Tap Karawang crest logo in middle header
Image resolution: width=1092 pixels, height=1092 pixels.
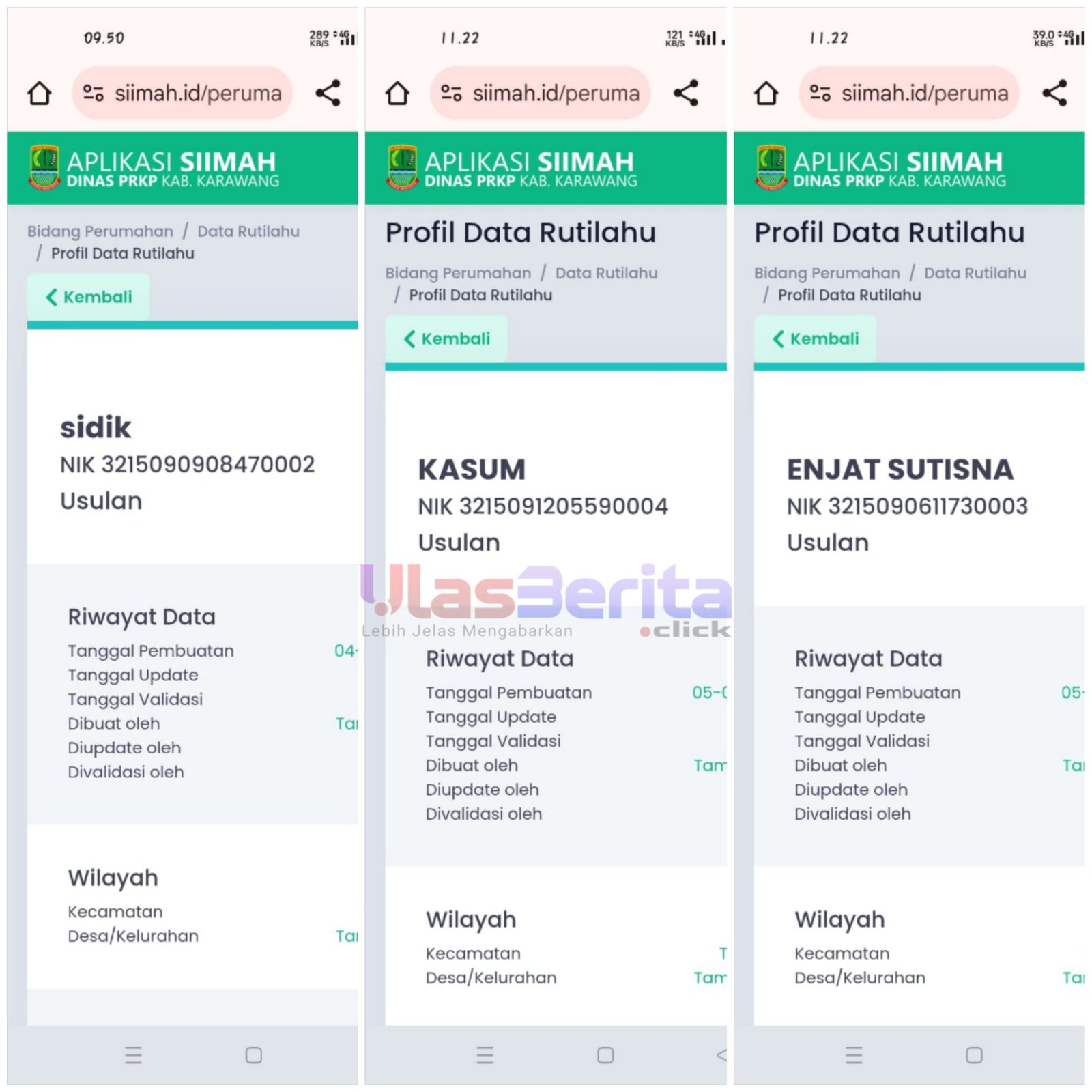pos(402,167)
